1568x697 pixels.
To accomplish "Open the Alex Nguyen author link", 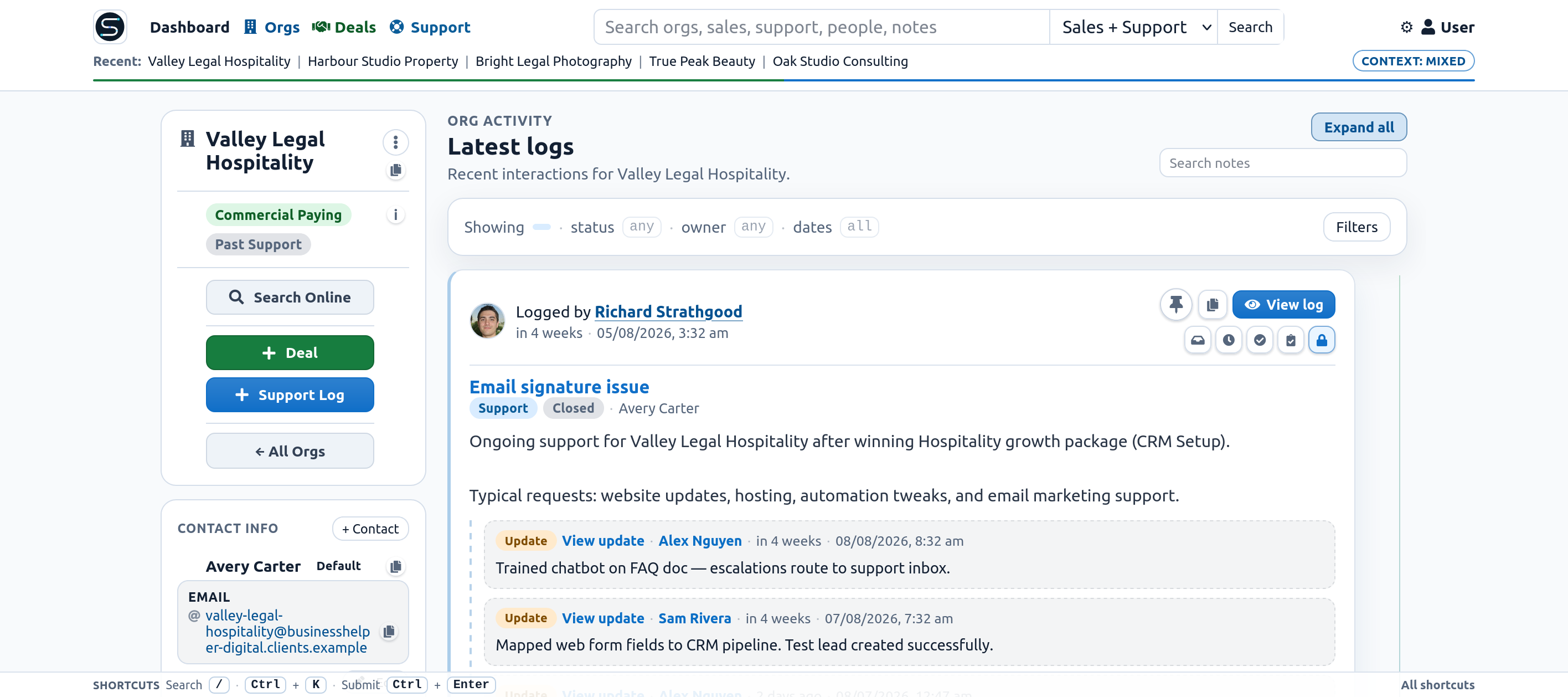I will click(x=700, y=540).
